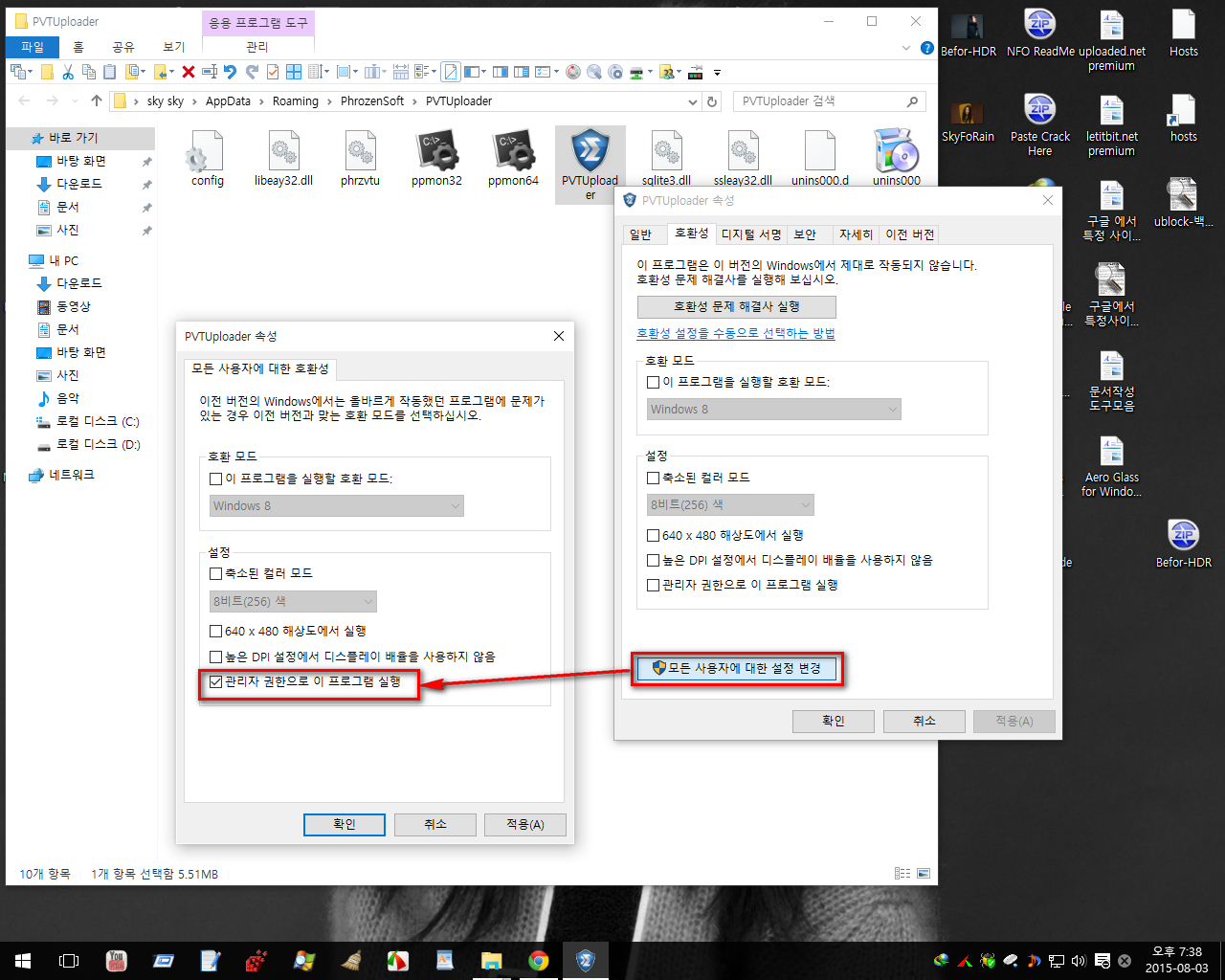Click the YouTube taskbar icon
The image size is (1225, 980).
click(x=117, y=961)
